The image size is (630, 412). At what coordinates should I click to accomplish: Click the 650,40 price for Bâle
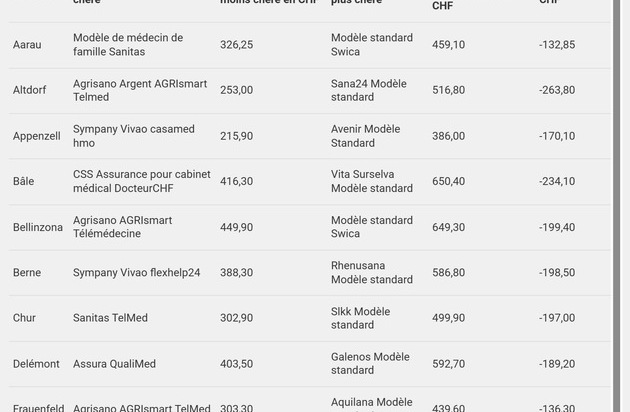click(448, 181)
